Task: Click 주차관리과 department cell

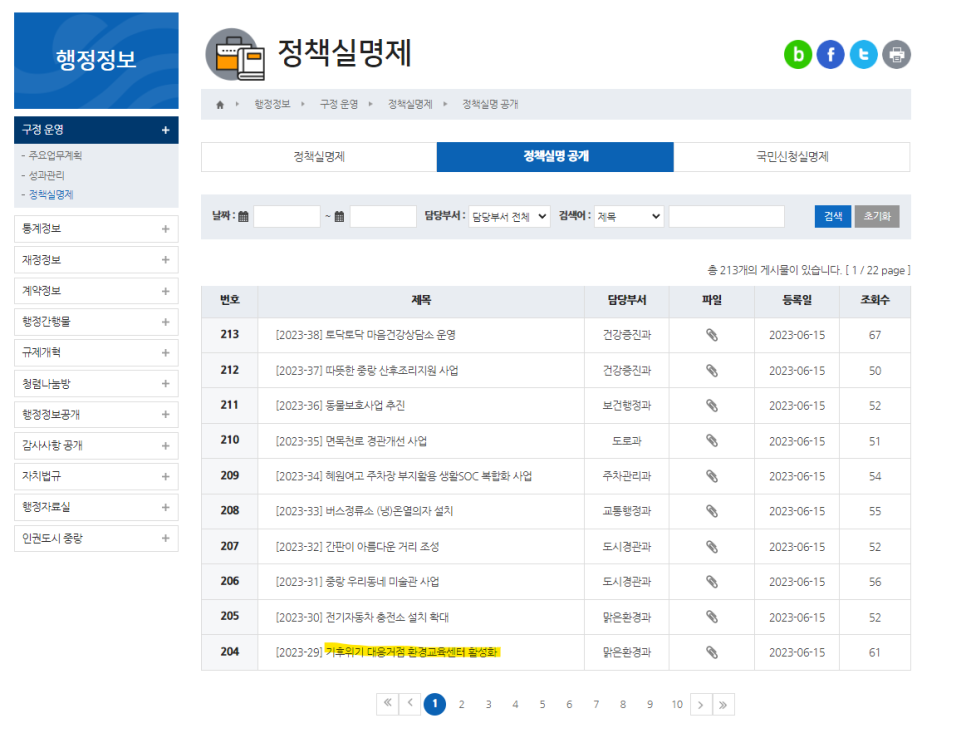Action: tap(627, 476)
